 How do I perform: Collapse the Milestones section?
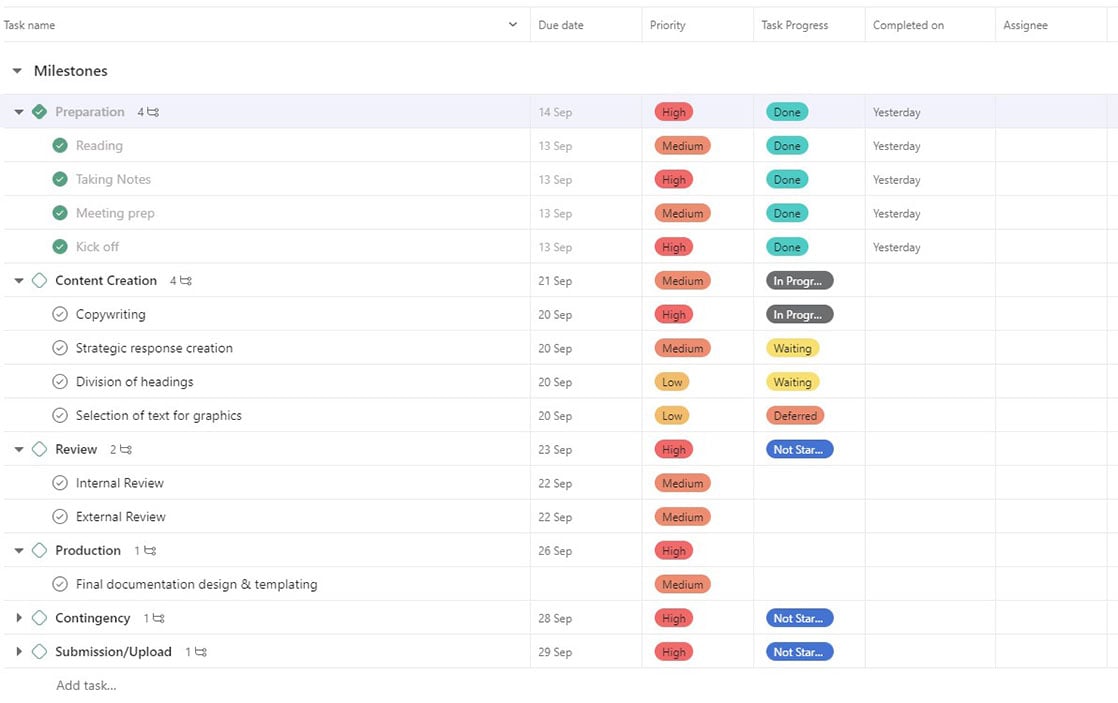pos(17,71)
